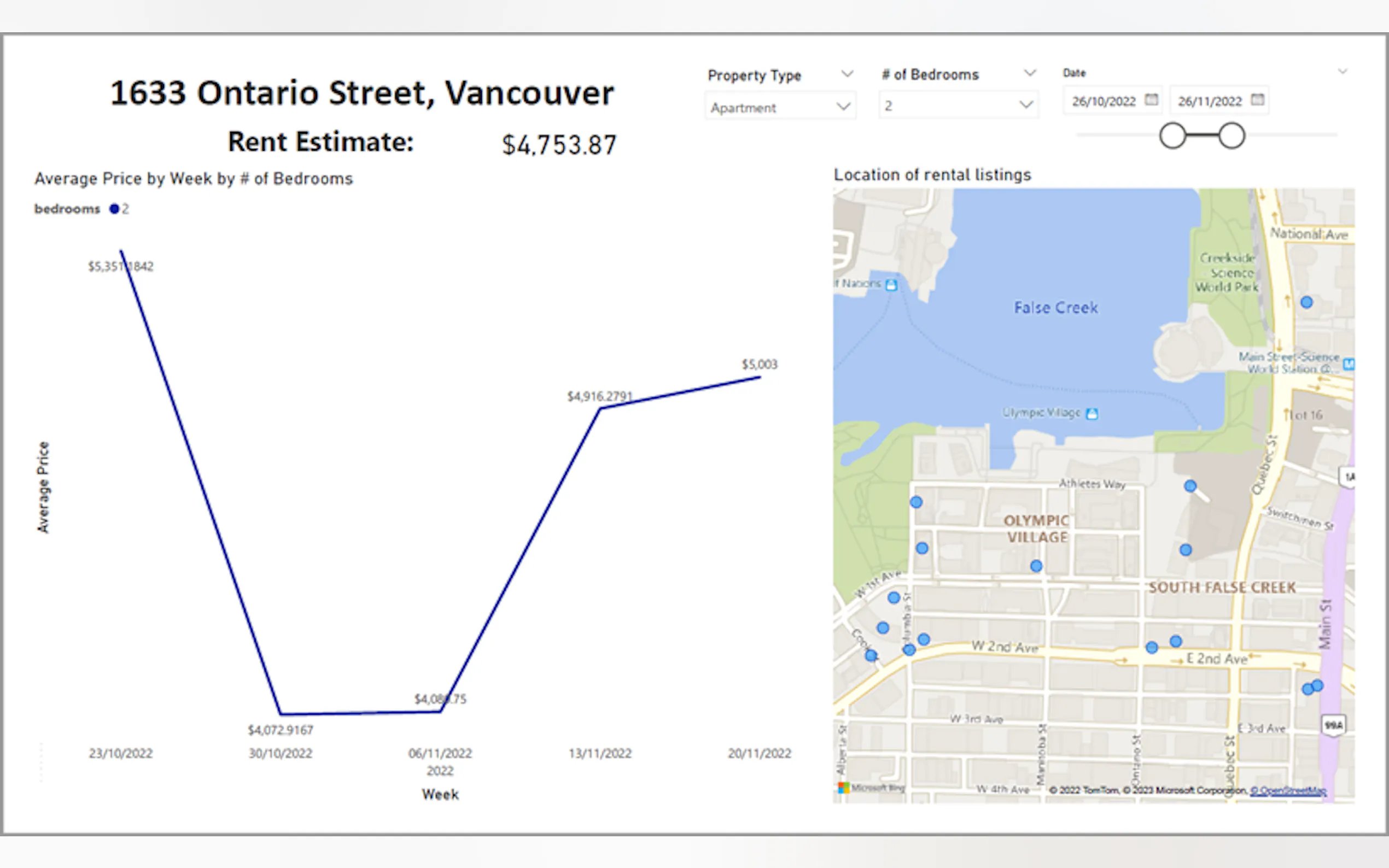Click the OpenStreetMap attribution link

1288,790
